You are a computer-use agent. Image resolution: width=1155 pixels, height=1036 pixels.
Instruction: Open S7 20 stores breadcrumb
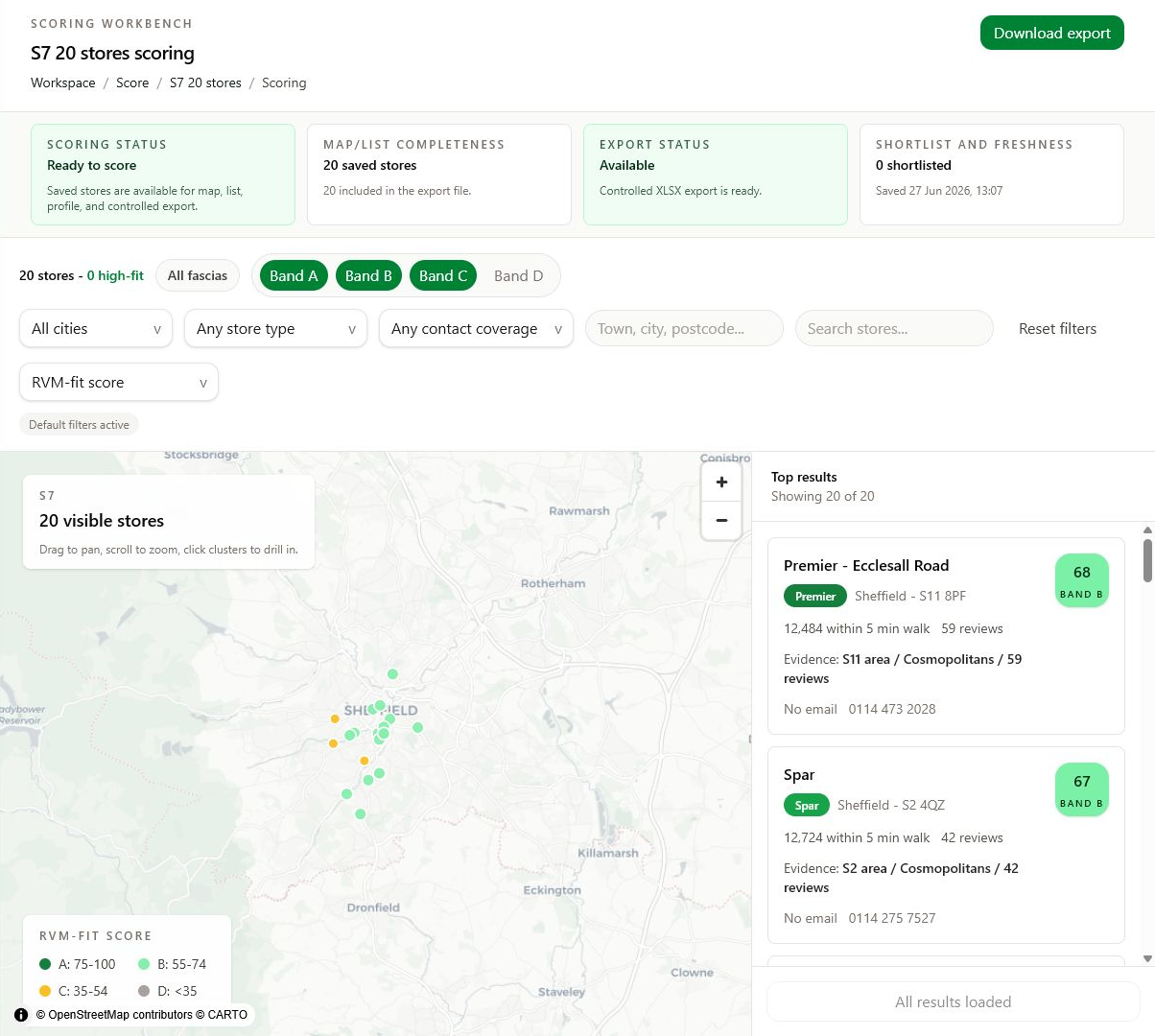tap(205, 83)
